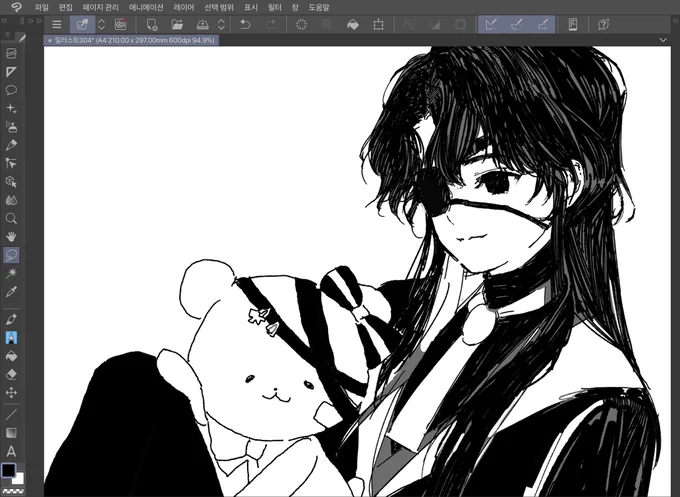Select the active Lasso selection tool

tap(11, 255)
